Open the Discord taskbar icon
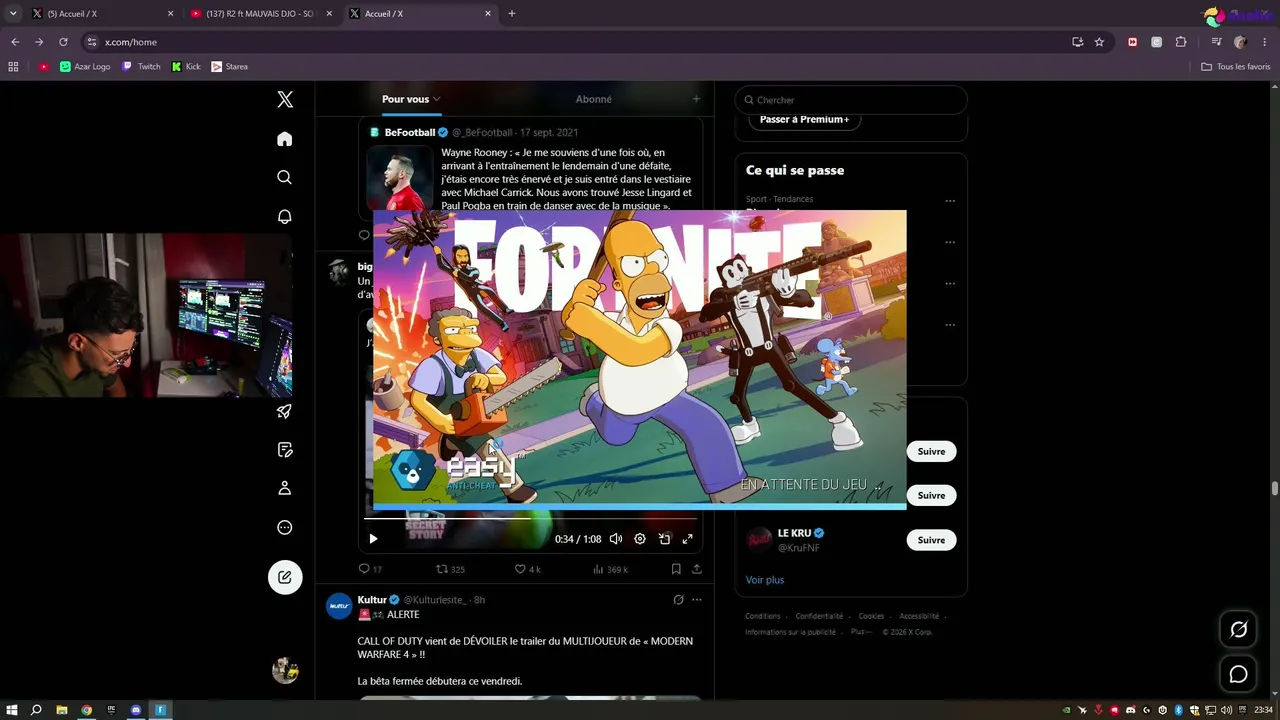 click(x=136, y=710)
